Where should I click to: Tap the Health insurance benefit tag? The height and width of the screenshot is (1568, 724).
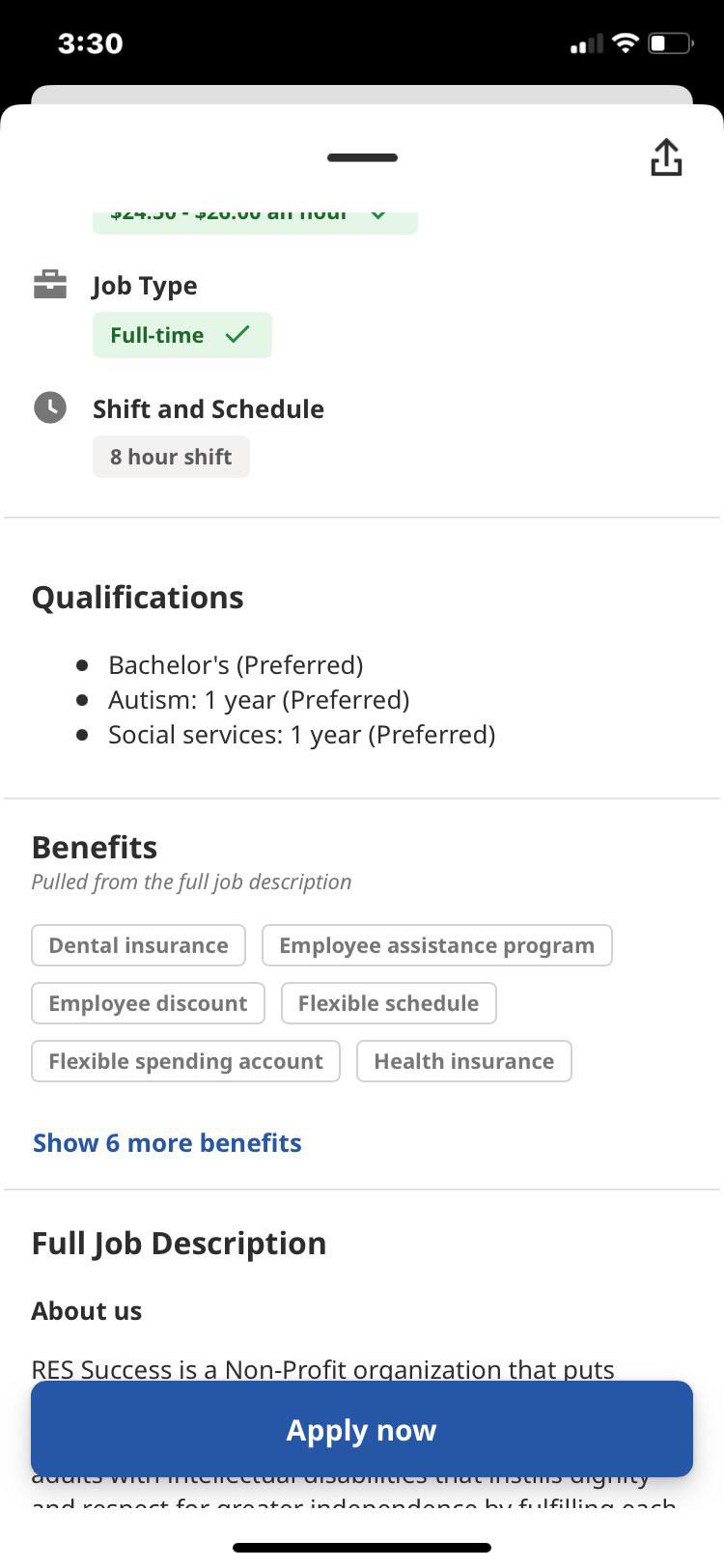tap(463, 1062)
